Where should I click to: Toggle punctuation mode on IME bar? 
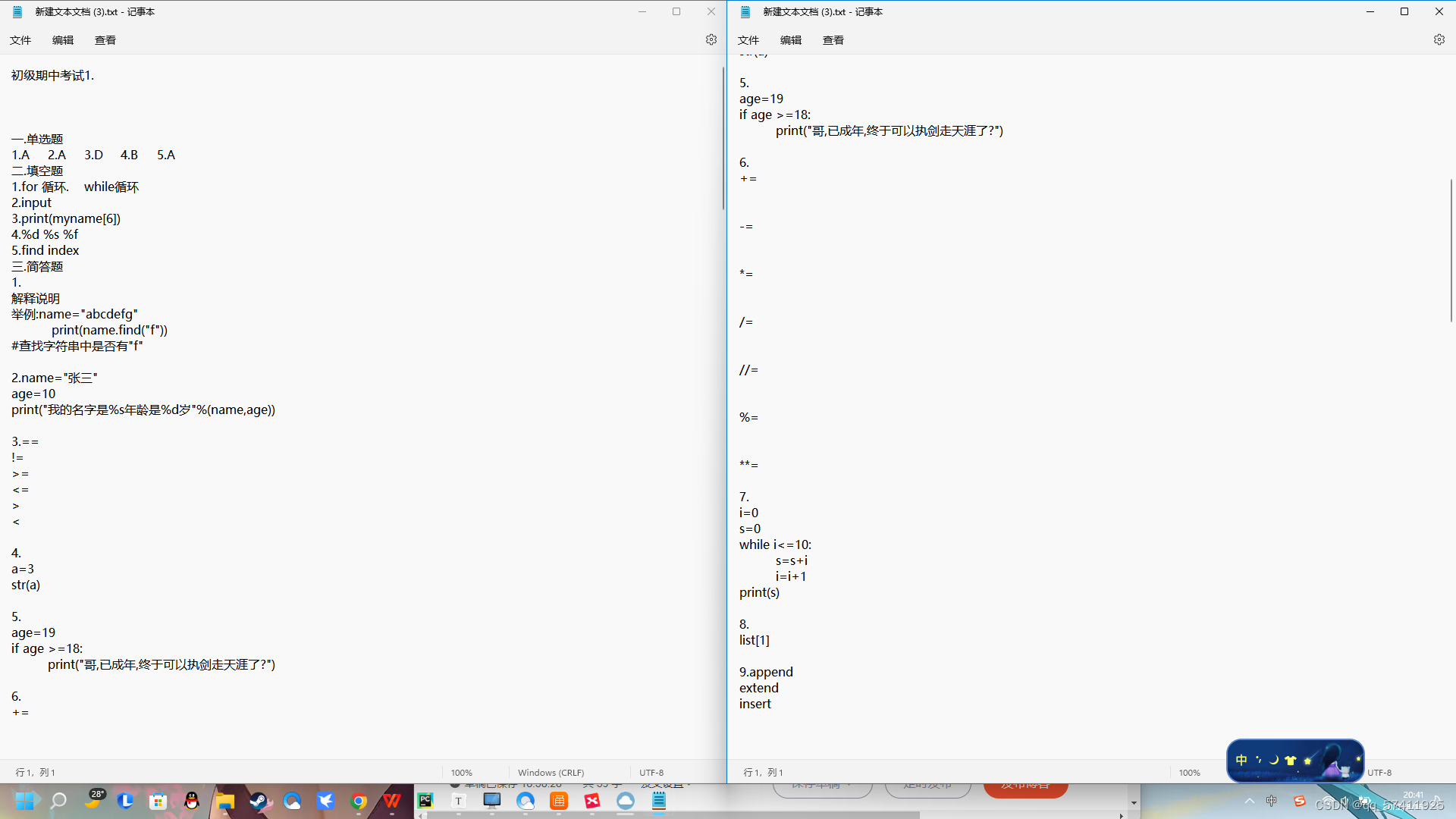coord(1258,759)
